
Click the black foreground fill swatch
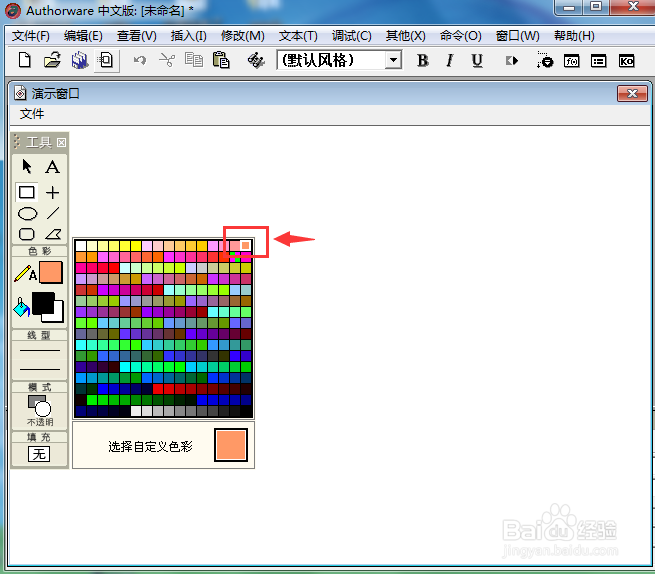click(x=43, y=303)
